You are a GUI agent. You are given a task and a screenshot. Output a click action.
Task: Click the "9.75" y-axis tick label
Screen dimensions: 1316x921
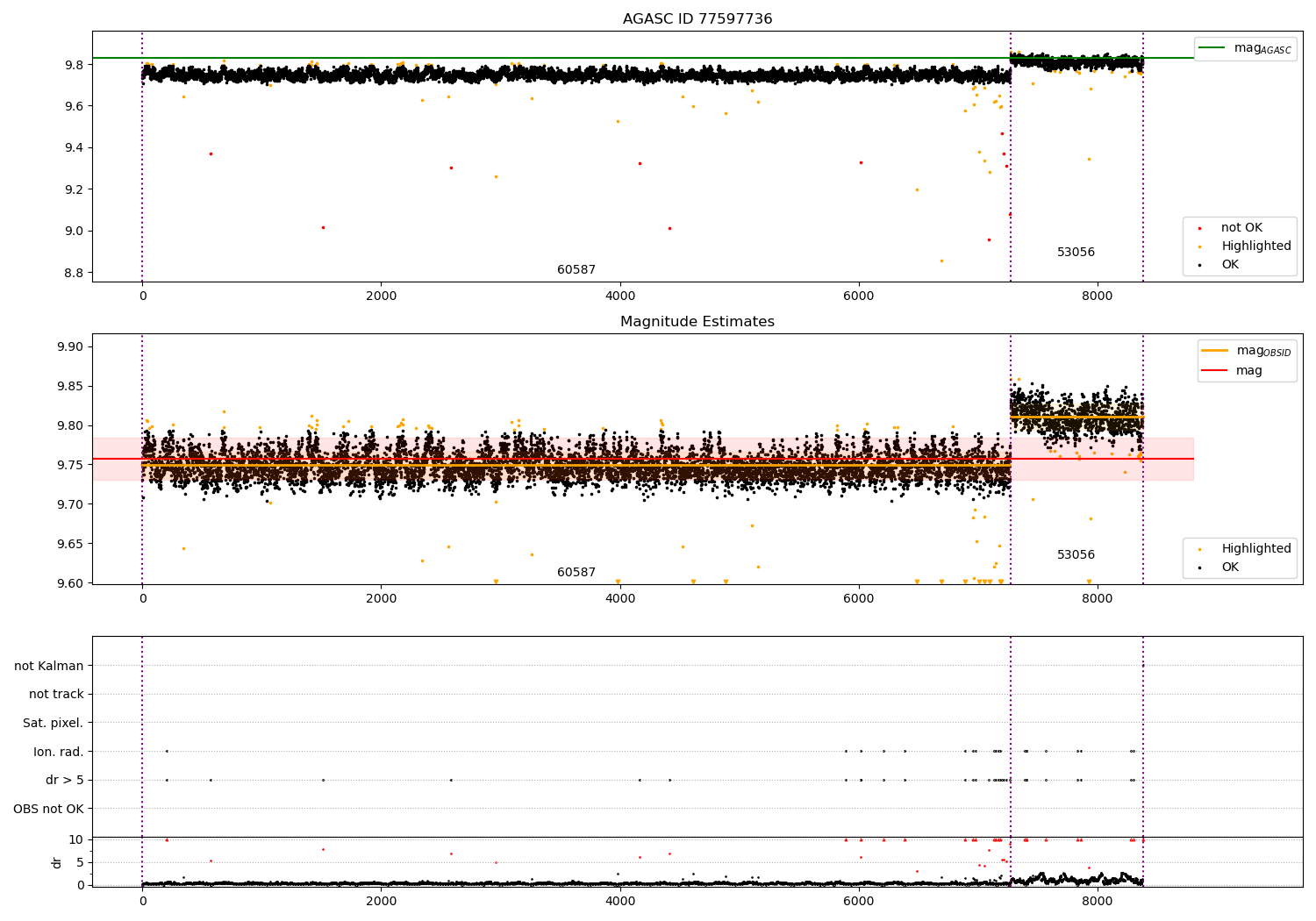click(71, 466)
